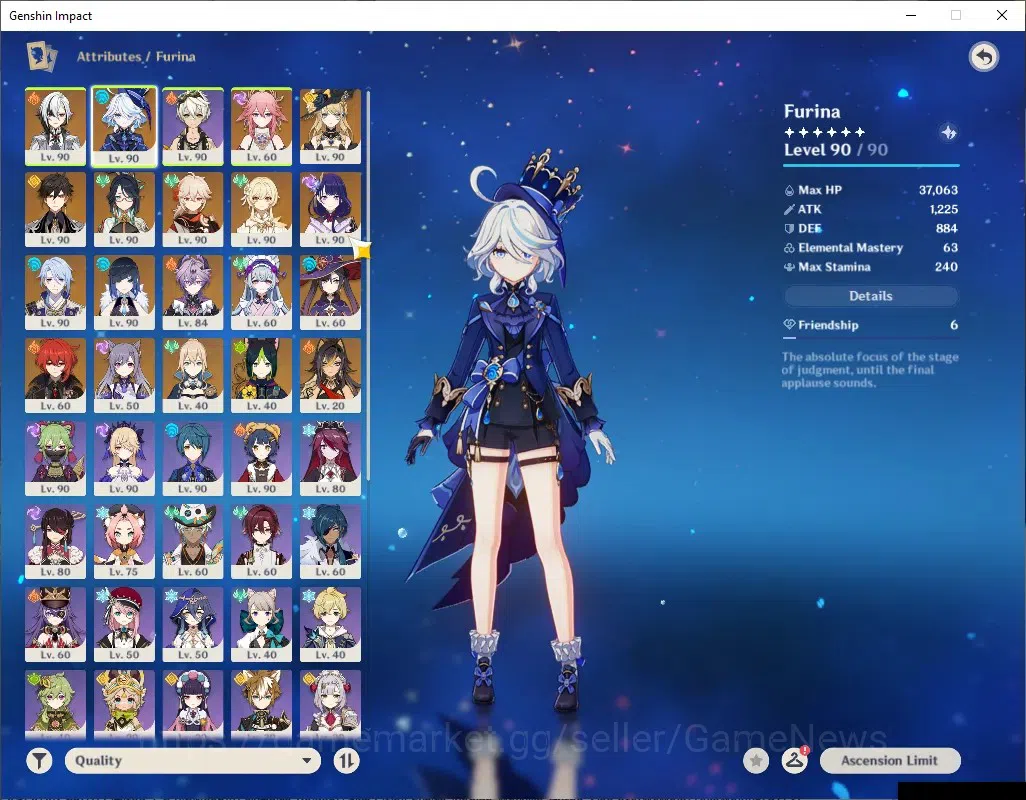This screenshot has width=1026, height=800.
Task: Select the Collei portrait in bottom row
Action: pos(56,703)
